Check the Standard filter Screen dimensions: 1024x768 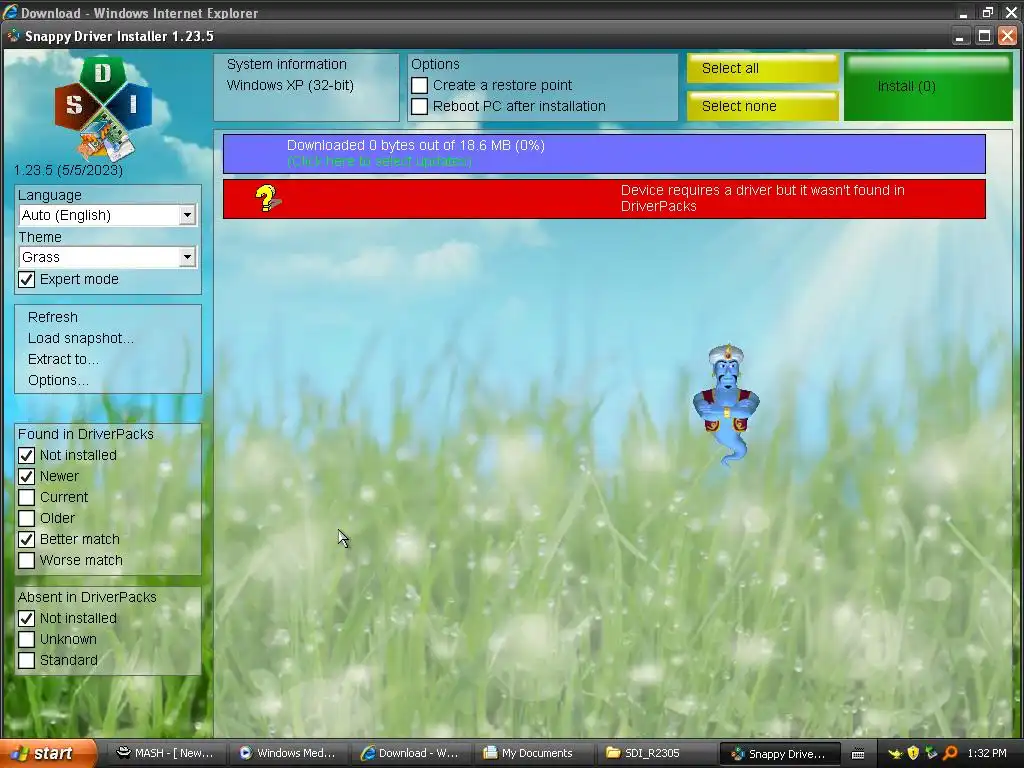point(26,660)
